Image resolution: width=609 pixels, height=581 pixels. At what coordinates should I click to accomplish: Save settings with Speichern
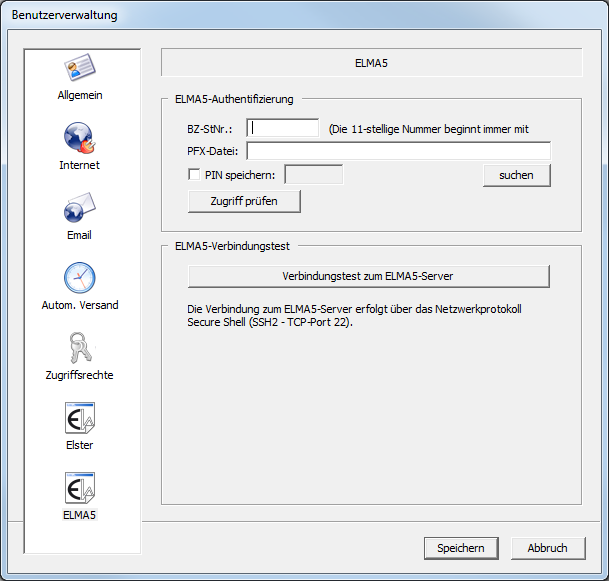click(x=461, y=548)
